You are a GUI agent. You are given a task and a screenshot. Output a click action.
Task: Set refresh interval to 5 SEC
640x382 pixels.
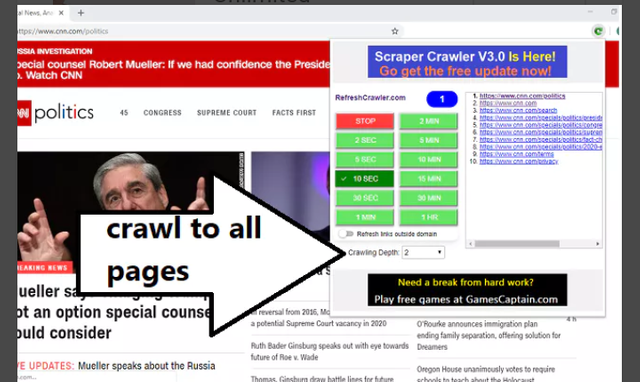coord(365,160)
